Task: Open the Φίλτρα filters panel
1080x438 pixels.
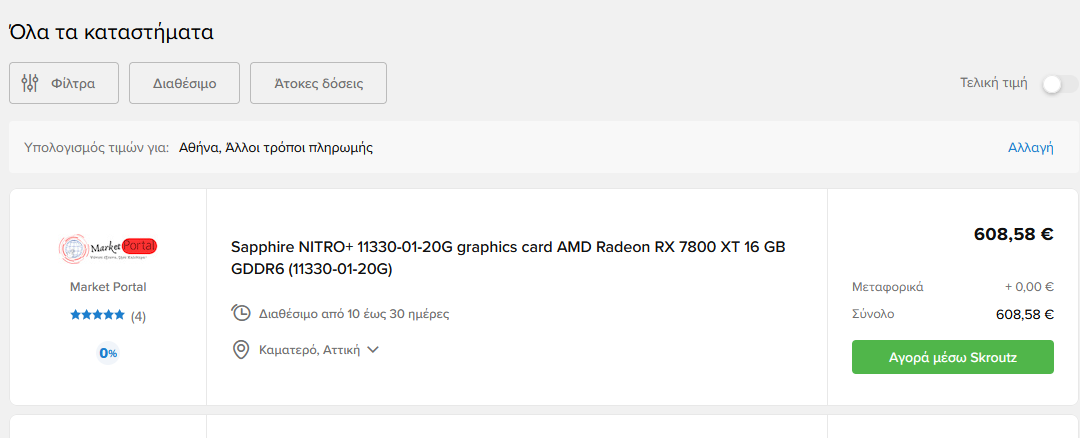Action: point(64,83)
